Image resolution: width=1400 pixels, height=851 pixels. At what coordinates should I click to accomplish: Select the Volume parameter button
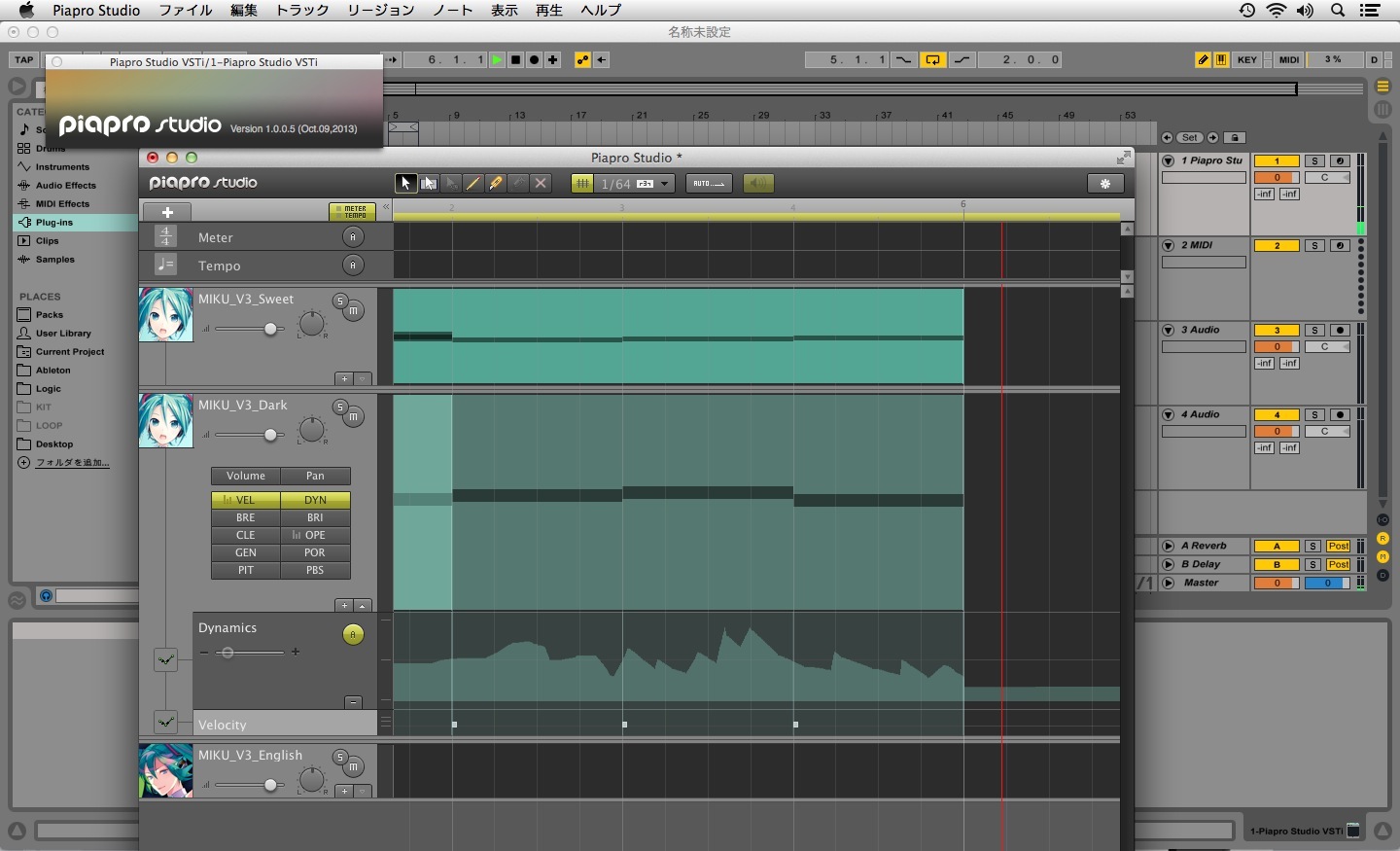246,476
